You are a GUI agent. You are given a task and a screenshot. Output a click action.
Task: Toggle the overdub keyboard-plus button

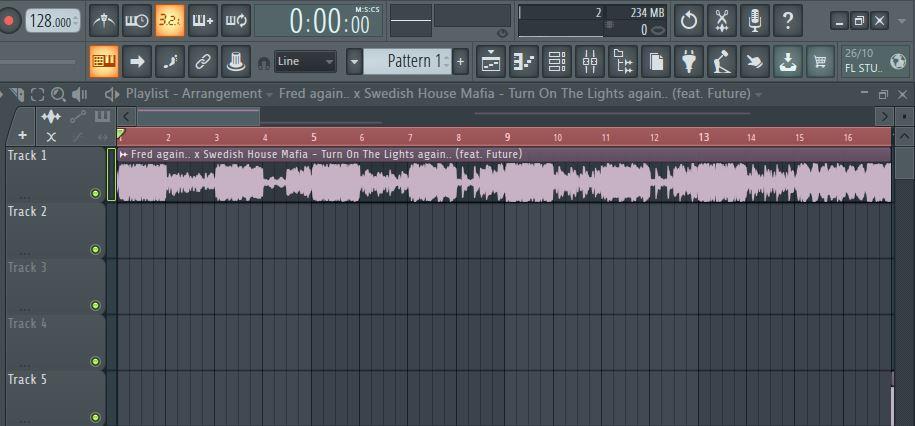pyautogui.click(x=202, y=21)
